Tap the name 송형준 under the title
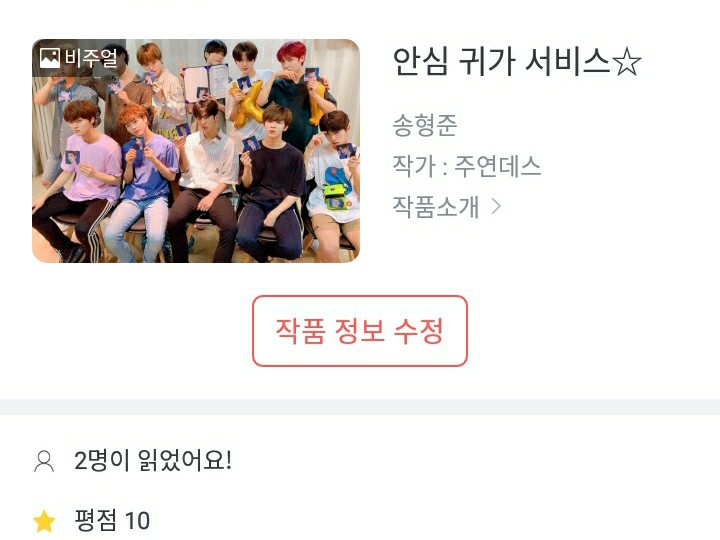The image size is (720, 540). coord(425,125)
